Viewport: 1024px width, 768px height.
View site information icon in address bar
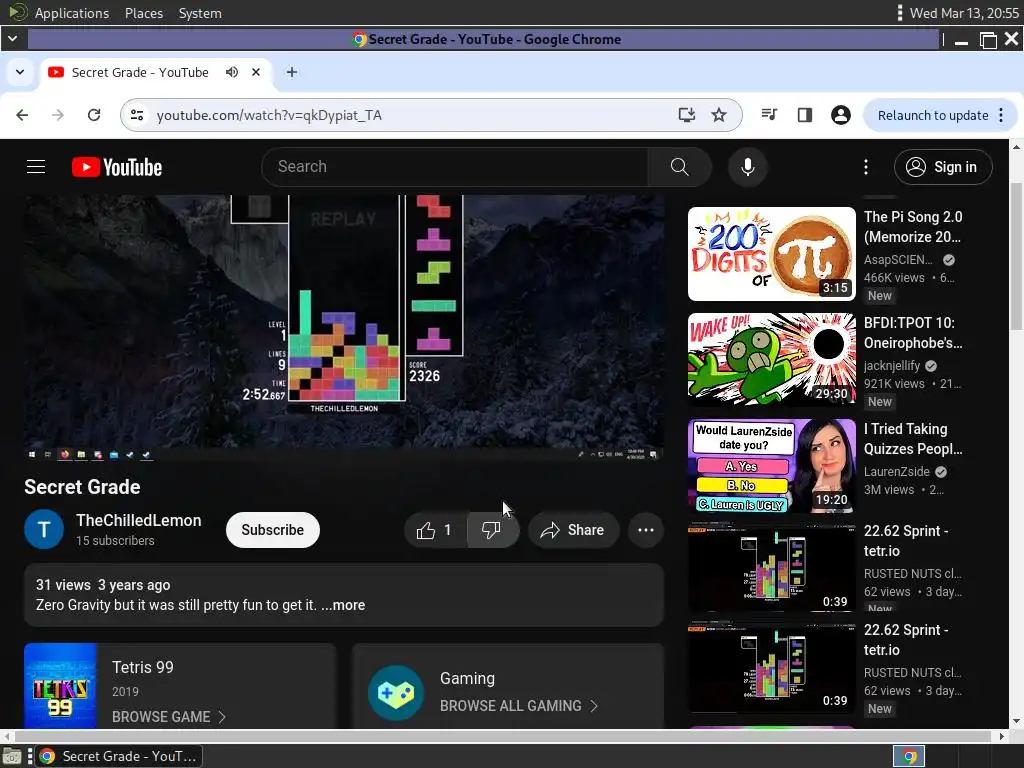[137, 115]
